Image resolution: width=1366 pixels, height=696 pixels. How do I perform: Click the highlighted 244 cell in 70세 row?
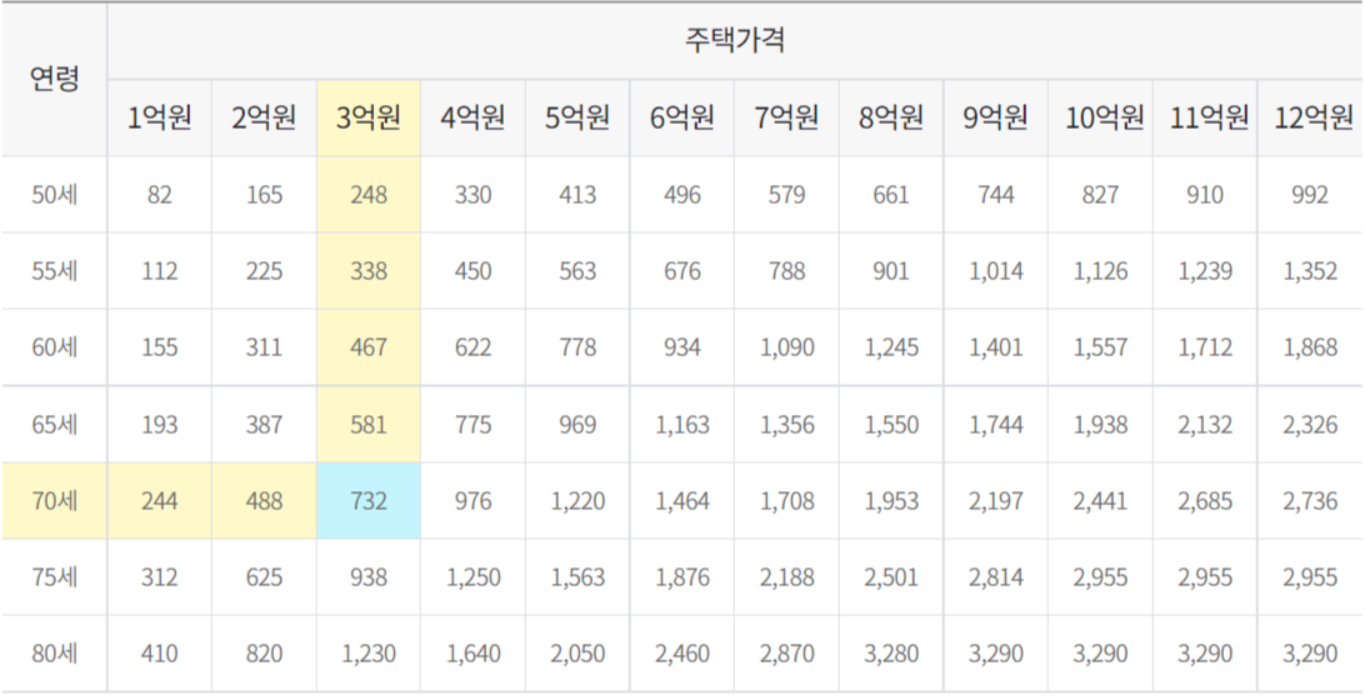159,501
